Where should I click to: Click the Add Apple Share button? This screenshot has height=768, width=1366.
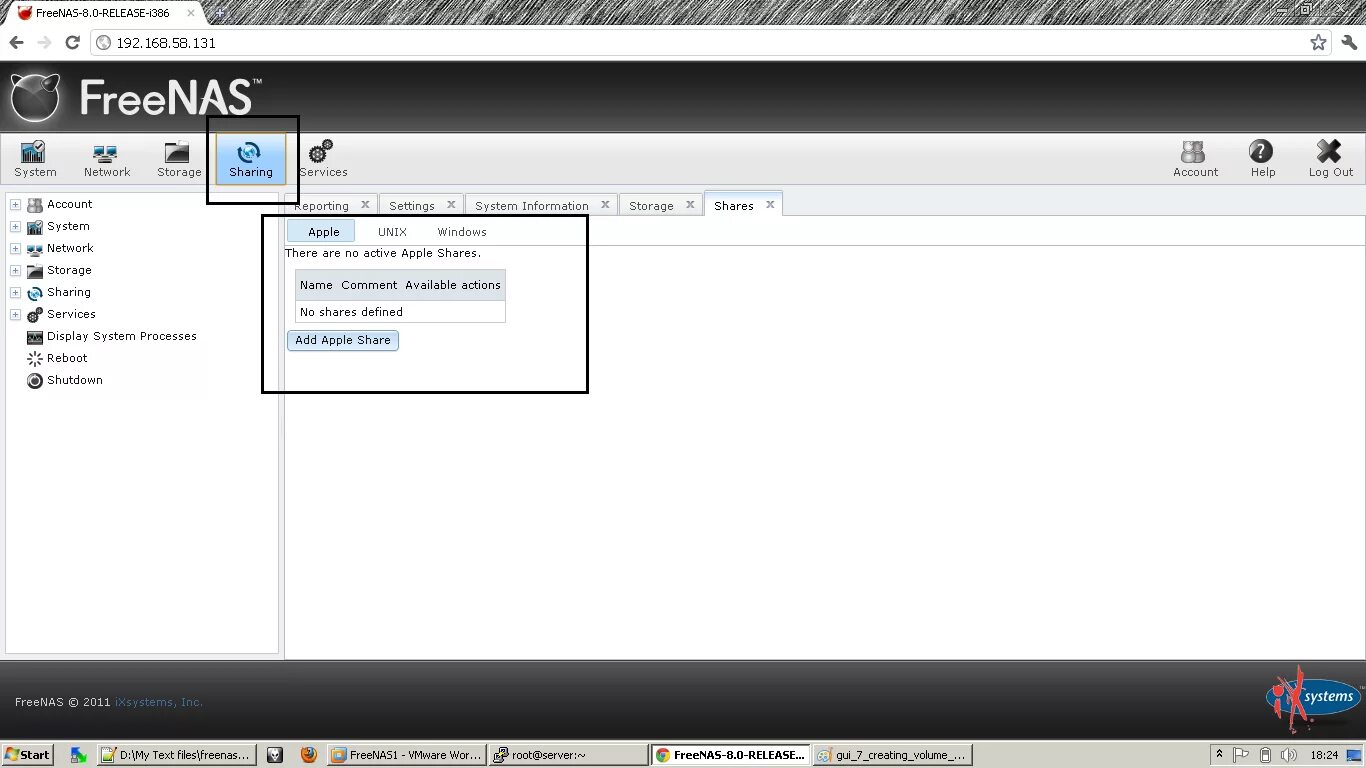pyautogui.click(x=342, y=340)
